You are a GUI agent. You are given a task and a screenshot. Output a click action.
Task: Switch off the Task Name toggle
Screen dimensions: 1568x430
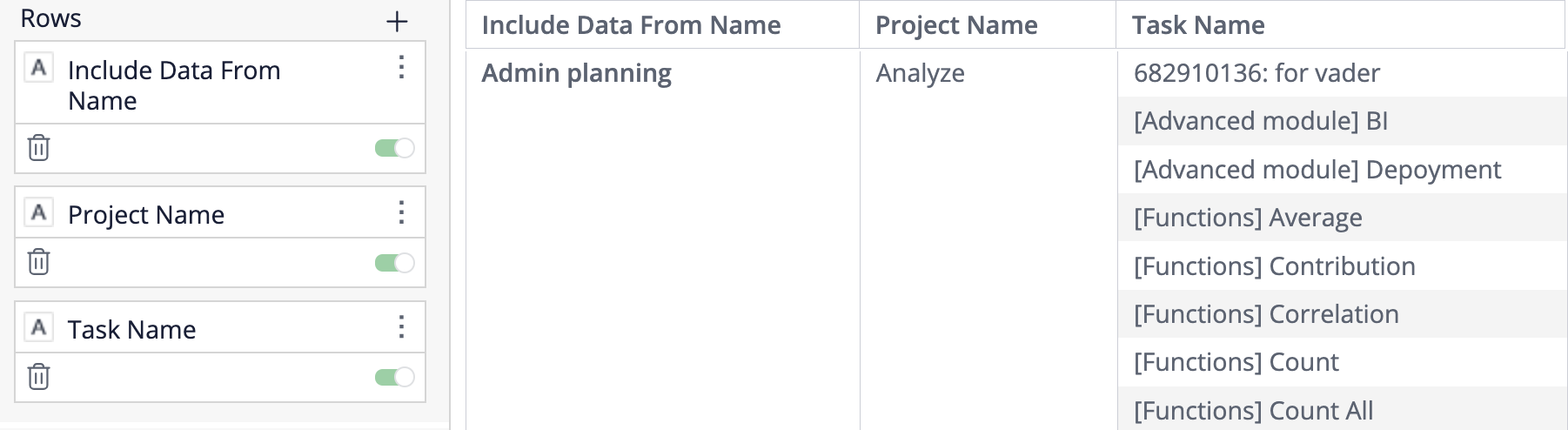click(x=394, y=377)
